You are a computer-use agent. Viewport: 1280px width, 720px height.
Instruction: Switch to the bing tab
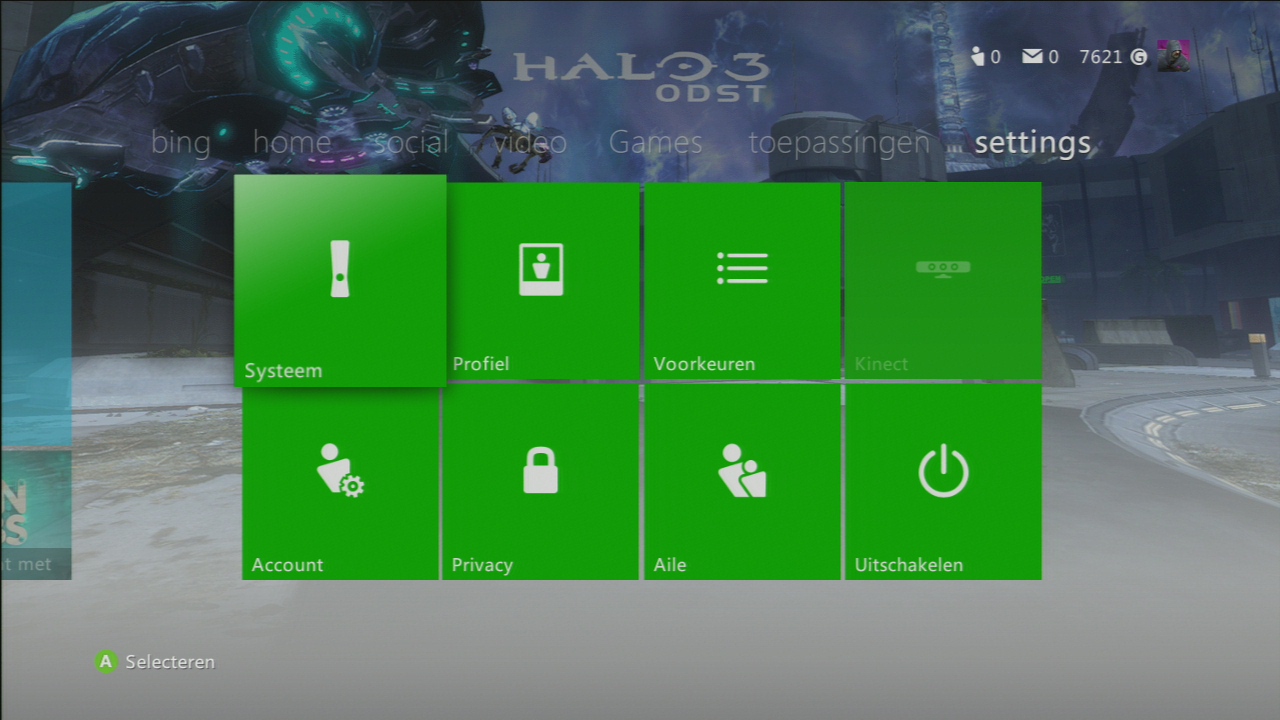(x=181, y=143)
